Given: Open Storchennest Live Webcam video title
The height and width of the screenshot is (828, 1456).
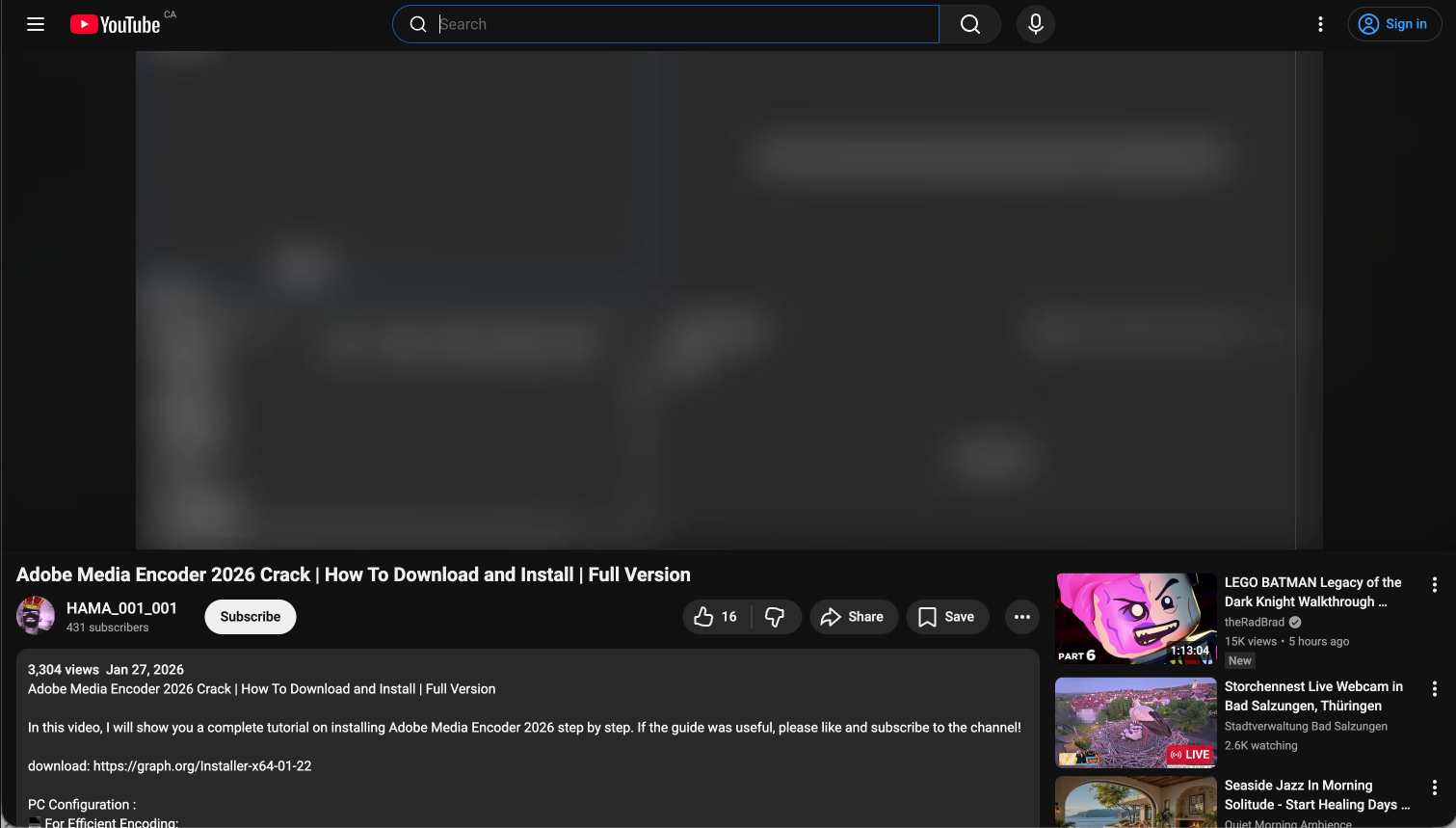Looking at the screenshot, I should point(1314,696).
